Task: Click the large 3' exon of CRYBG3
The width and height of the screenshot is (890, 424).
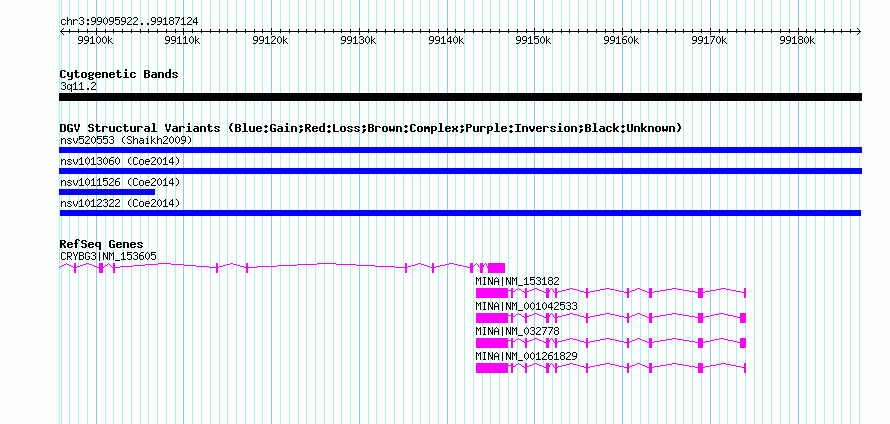Action: (496, 268)
